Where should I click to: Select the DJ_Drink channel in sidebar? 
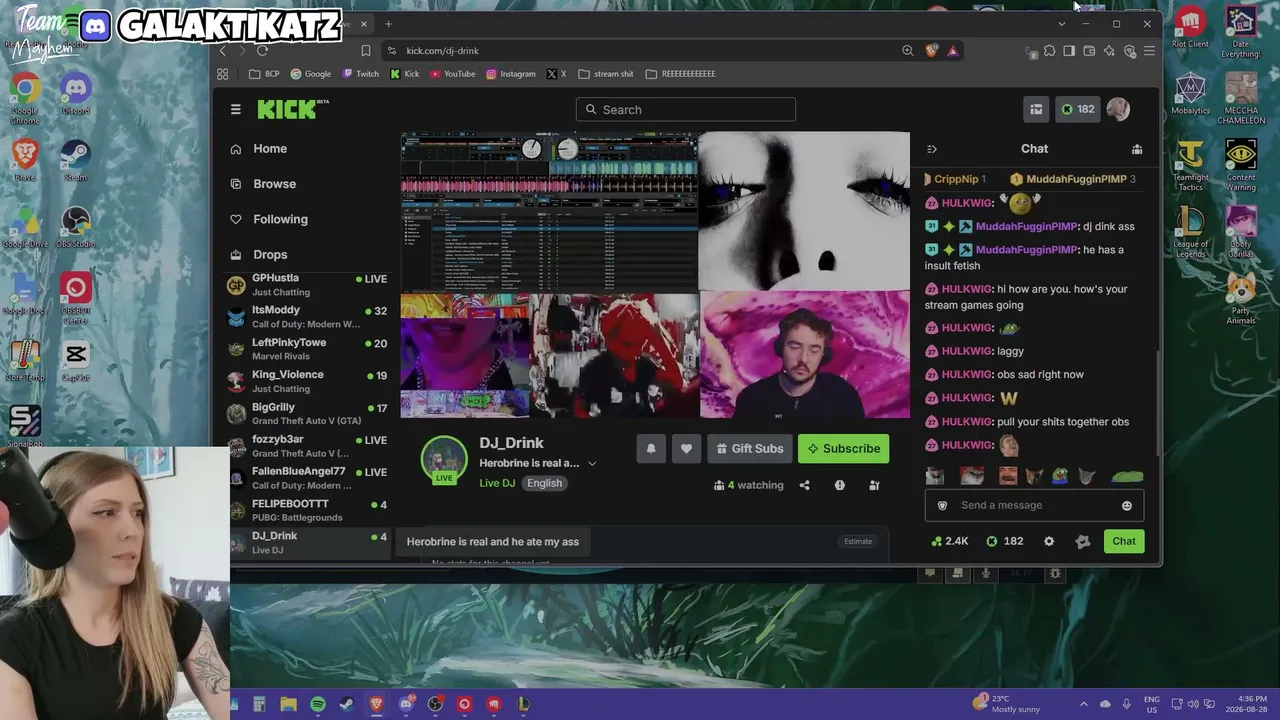pos(308,542)
